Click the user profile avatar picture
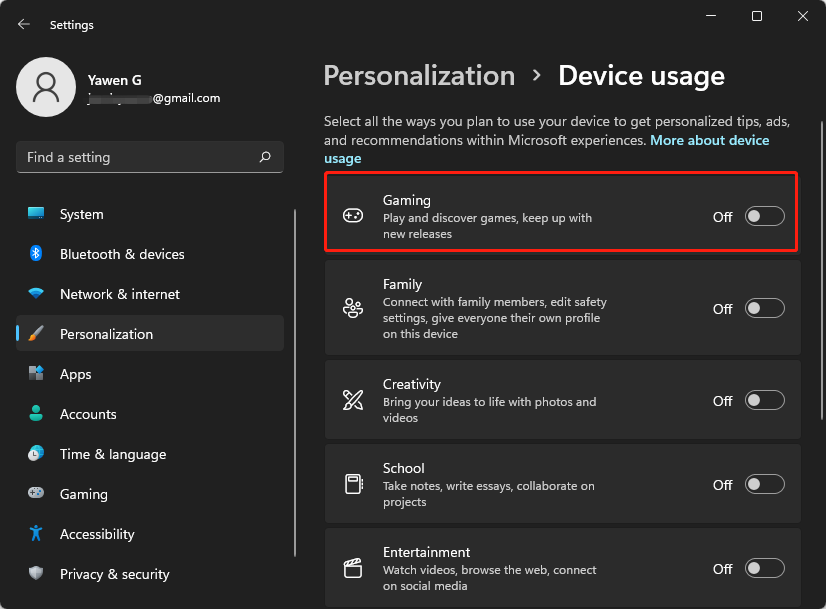 (46, 87)
